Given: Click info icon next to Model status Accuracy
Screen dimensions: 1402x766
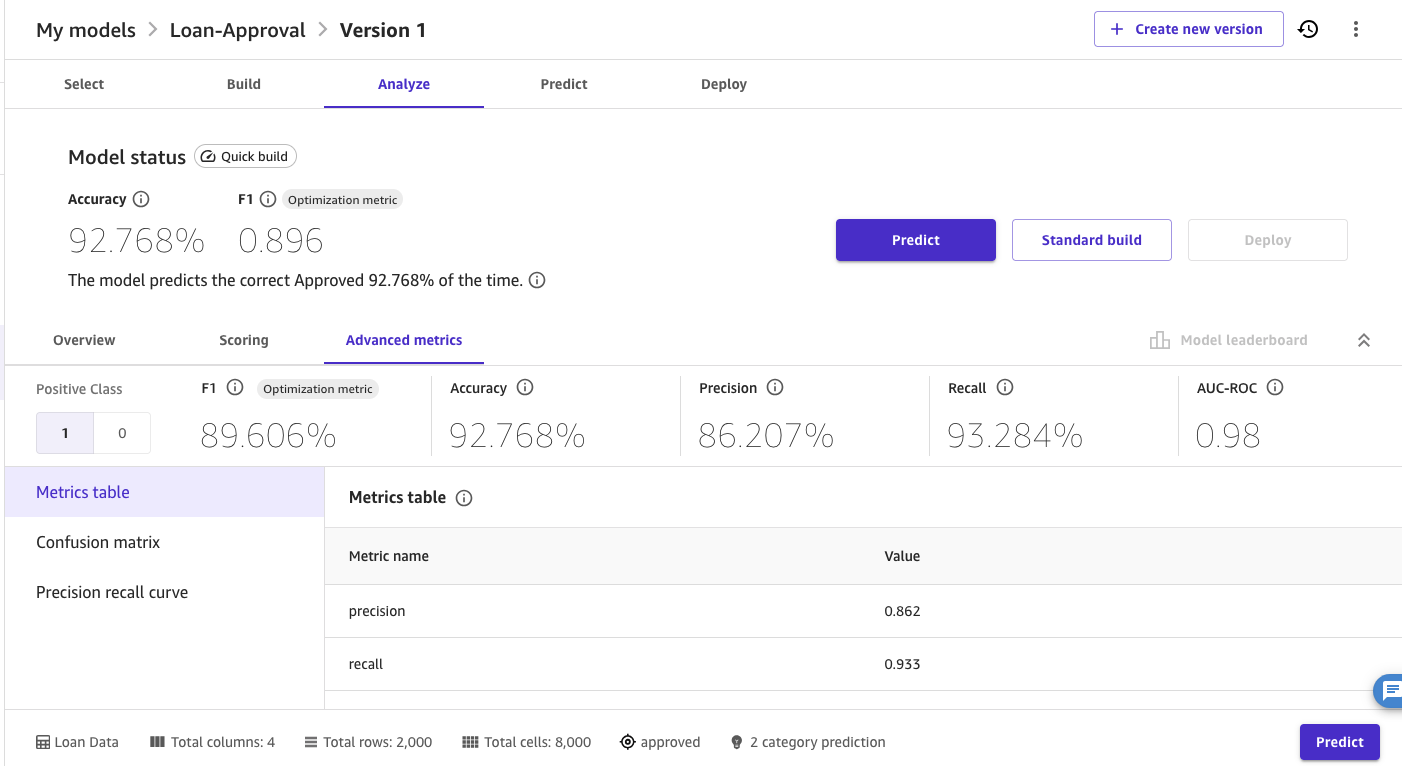Looking at the screenshot, I should click(x=141, y=199).
